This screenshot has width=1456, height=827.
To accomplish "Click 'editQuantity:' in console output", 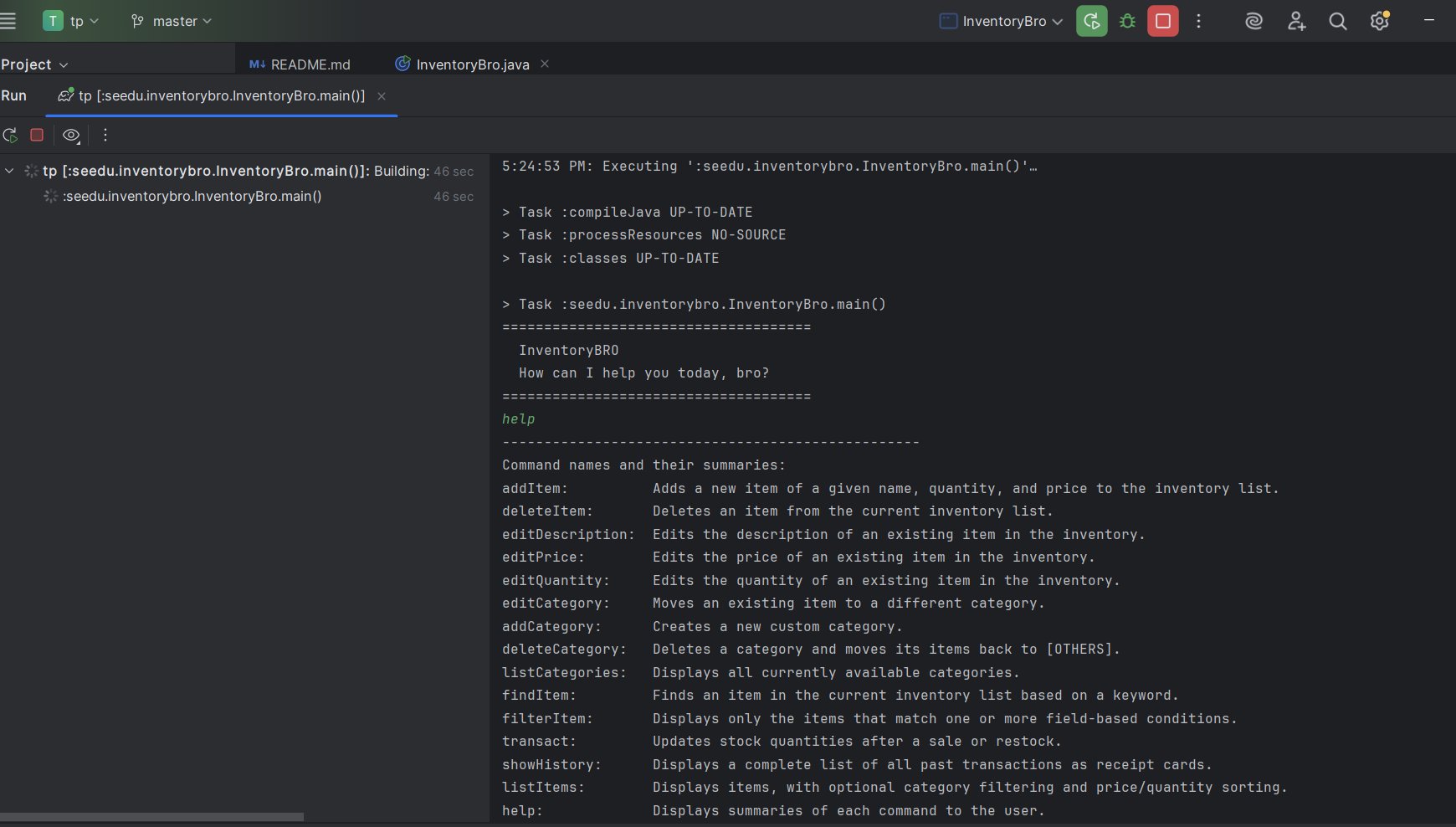I will pos(556,580).
